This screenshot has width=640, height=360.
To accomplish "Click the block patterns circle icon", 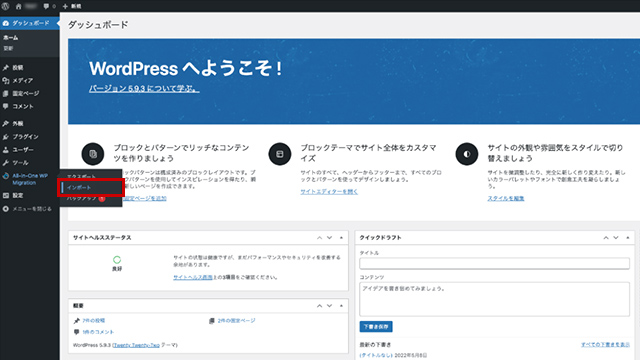I will [x=93, y=154].
